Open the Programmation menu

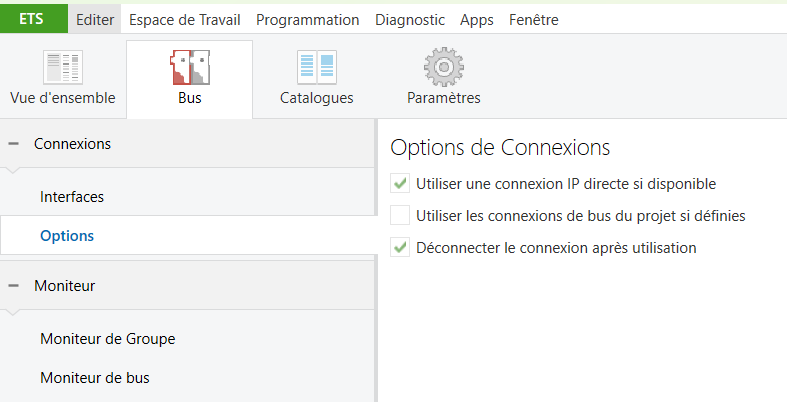[x=307, y=20]
